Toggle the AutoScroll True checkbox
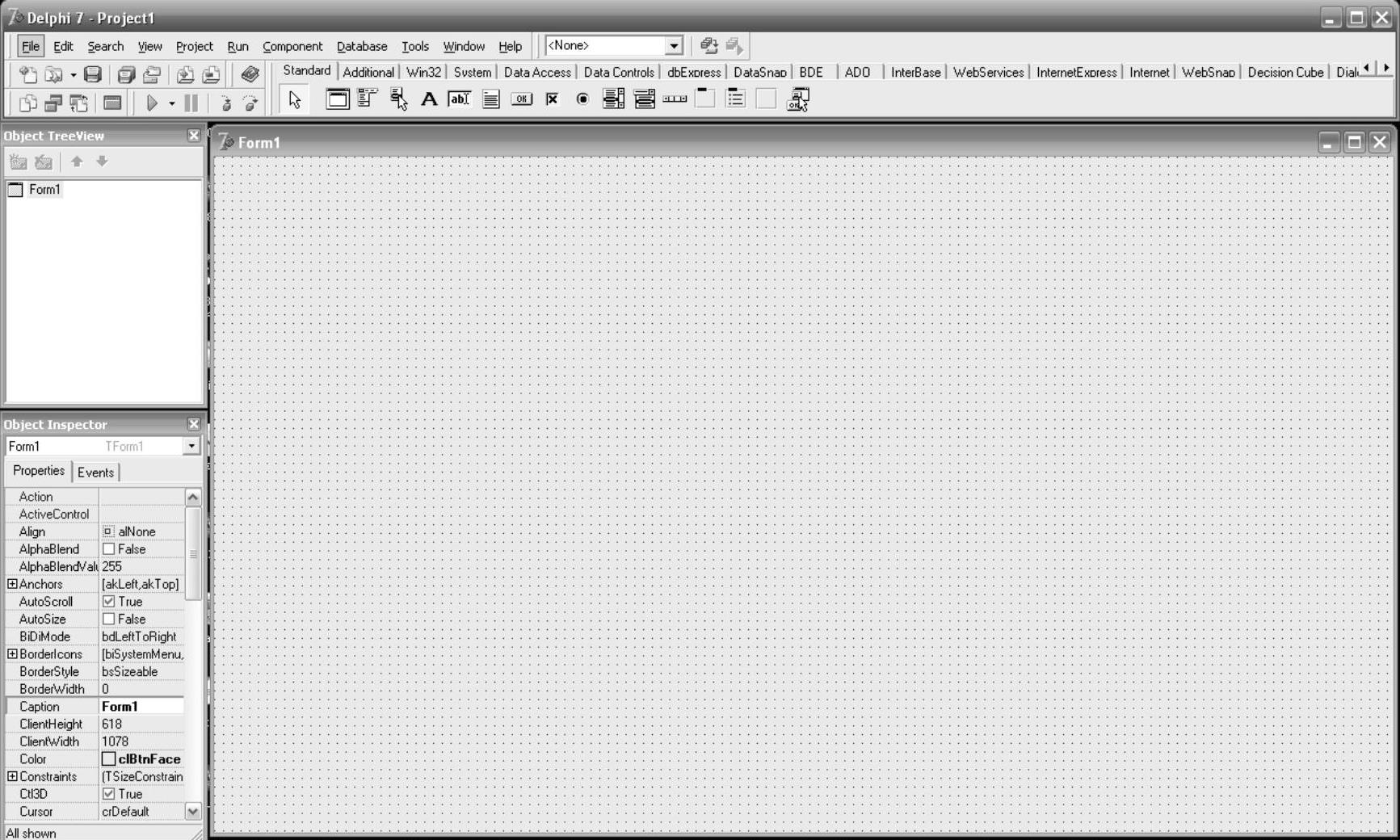The width and height of the screenshot is (1400, 840). (108, 602)
